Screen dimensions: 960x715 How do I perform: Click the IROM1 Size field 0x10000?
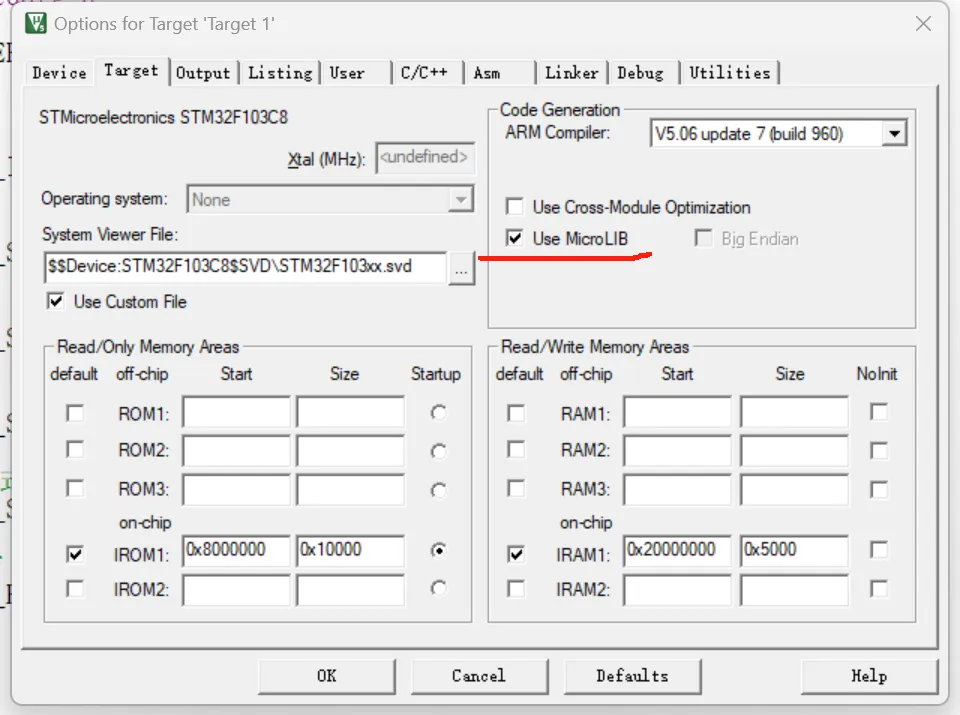coord(351,551)
